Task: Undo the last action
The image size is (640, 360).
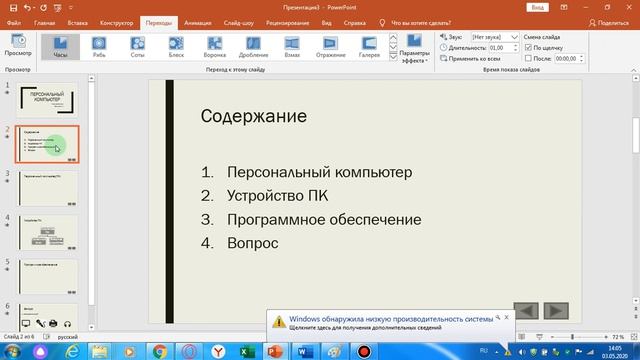Action: (x=27, y=7)
